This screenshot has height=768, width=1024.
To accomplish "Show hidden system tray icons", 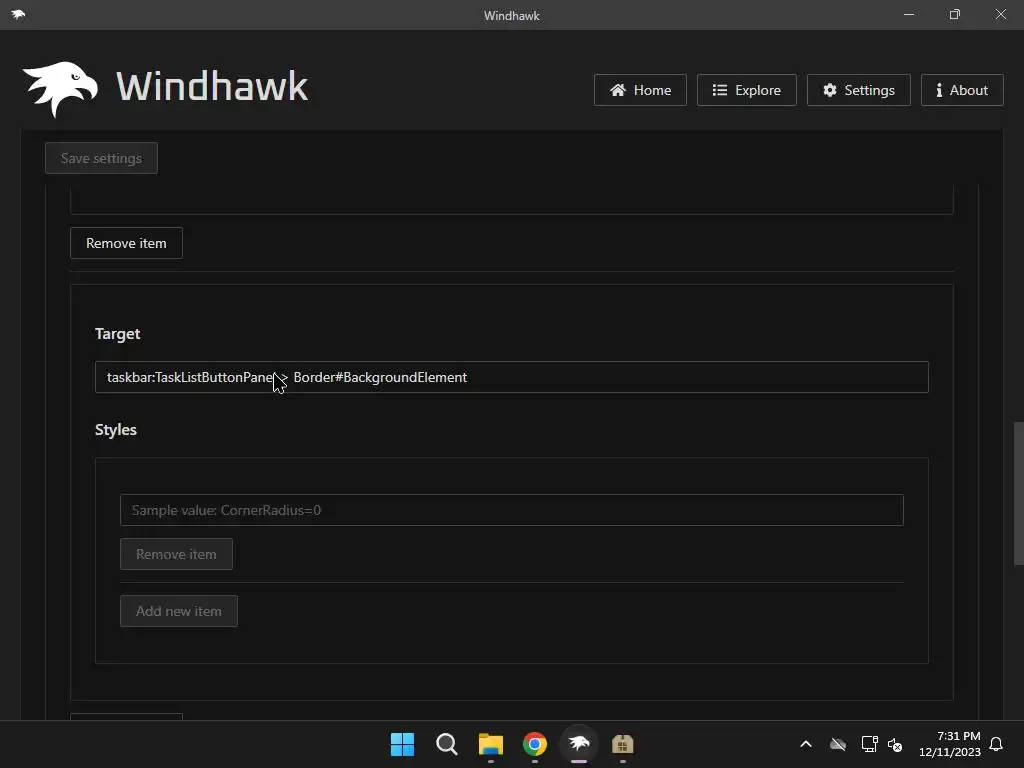I will pos(806,744).
